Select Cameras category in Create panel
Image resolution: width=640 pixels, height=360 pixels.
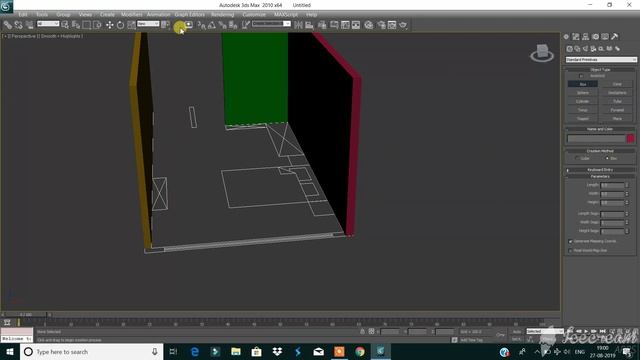point(593,49)
